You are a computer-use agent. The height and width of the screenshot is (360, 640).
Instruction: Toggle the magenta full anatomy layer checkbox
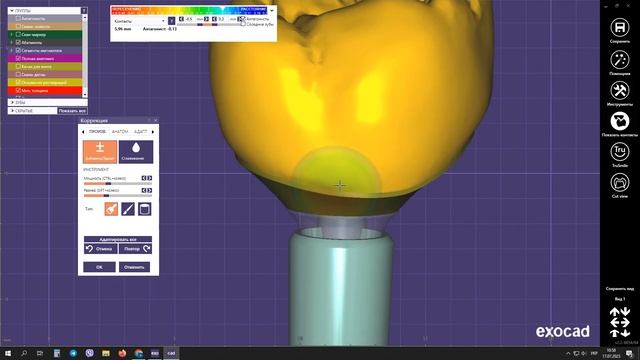(x=18, y=58)
